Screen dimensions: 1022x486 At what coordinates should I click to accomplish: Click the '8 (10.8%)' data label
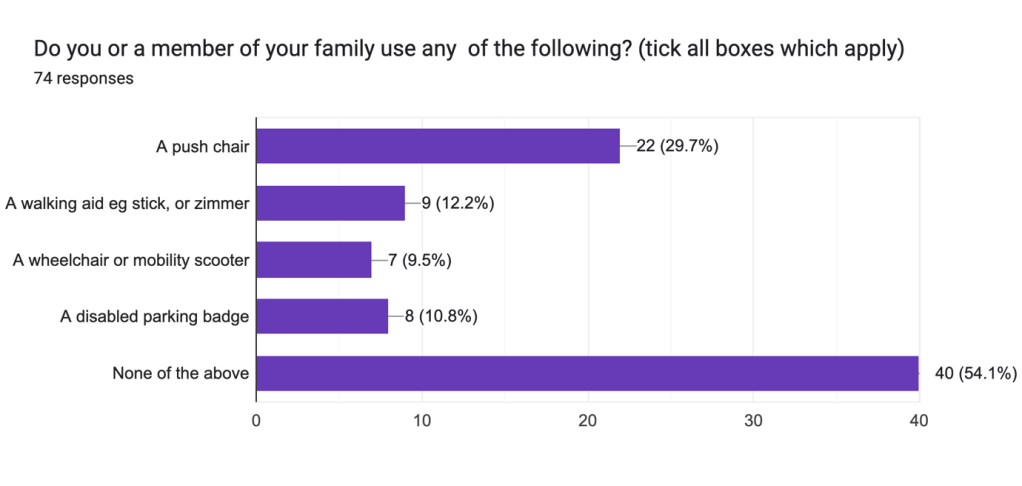[x=441, y=317]
